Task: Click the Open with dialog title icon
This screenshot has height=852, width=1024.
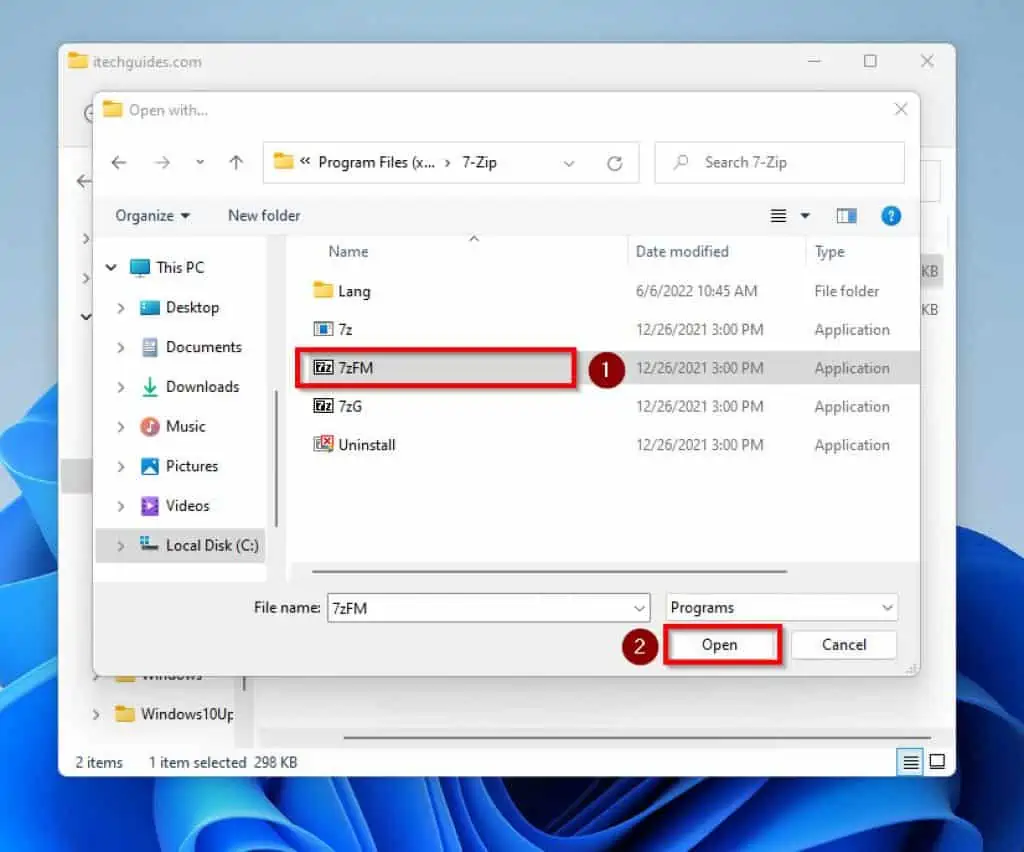Action: [112, 108]
